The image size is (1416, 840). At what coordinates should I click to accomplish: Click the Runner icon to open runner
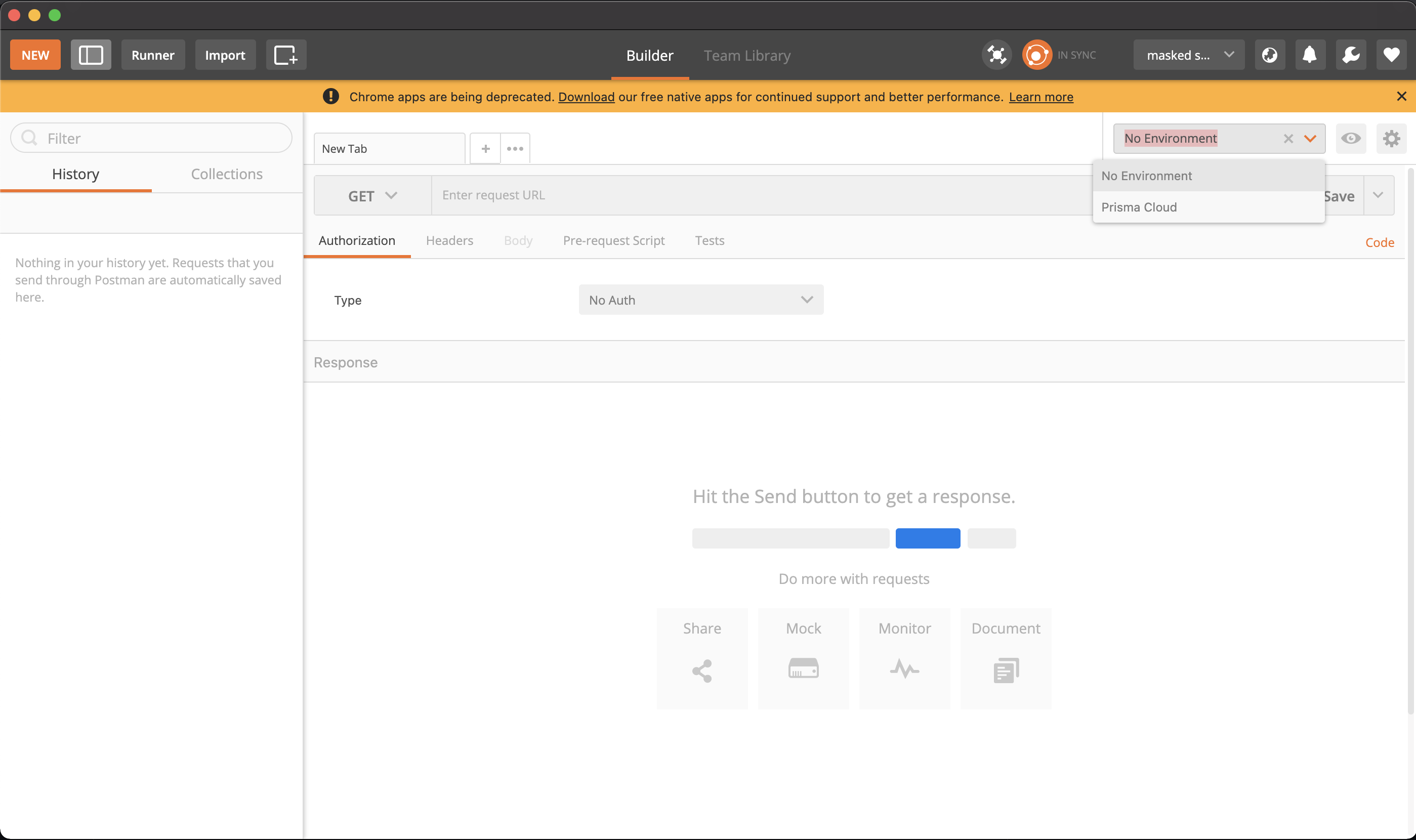153,55
